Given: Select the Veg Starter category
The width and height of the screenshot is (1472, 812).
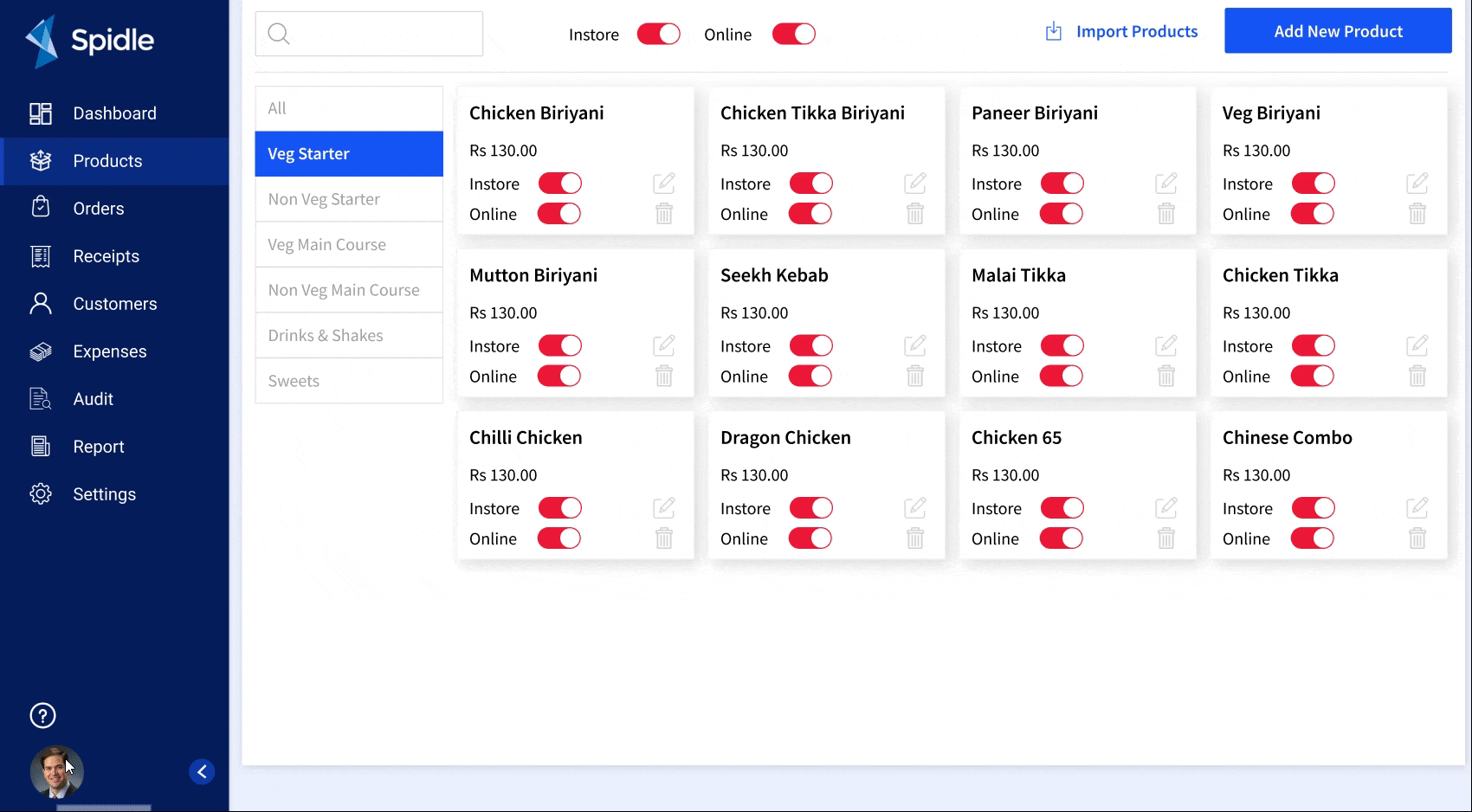Looking at the screenshot, I should point(349,154).
